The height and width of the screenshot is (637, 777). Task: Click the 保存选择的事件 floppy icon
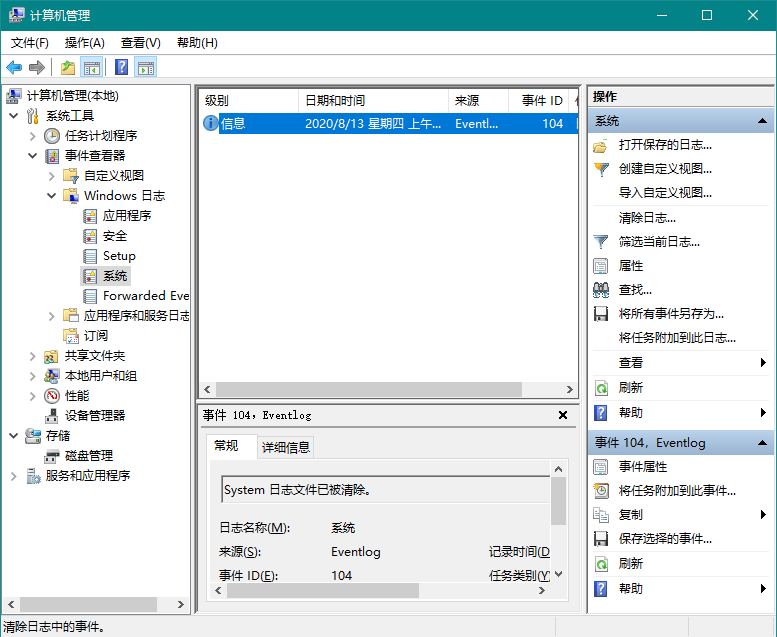coord(601,539)
